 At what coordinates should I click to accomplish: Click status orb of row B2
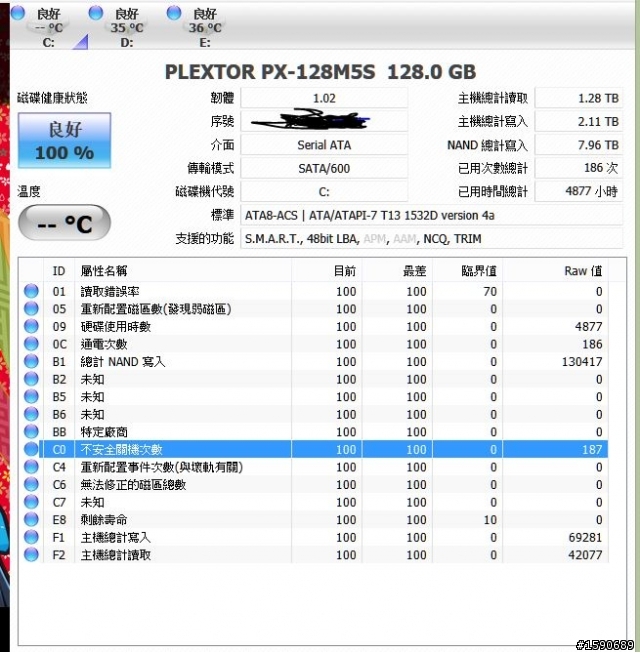31,379
